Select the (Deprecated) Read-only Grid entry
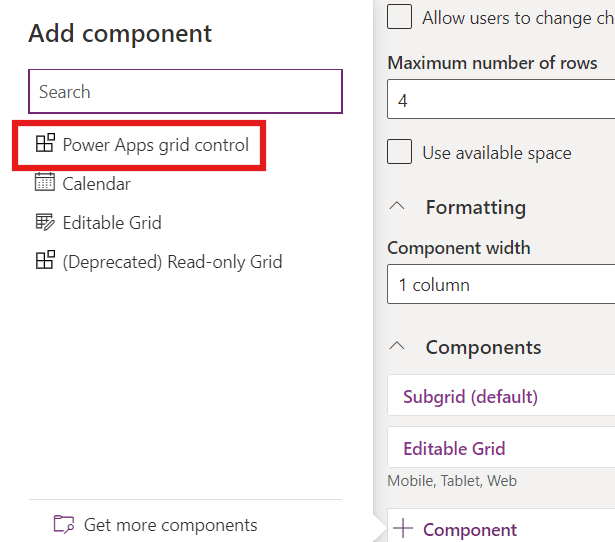The width and height of the screenshot is (615, 542). [172, 262]
